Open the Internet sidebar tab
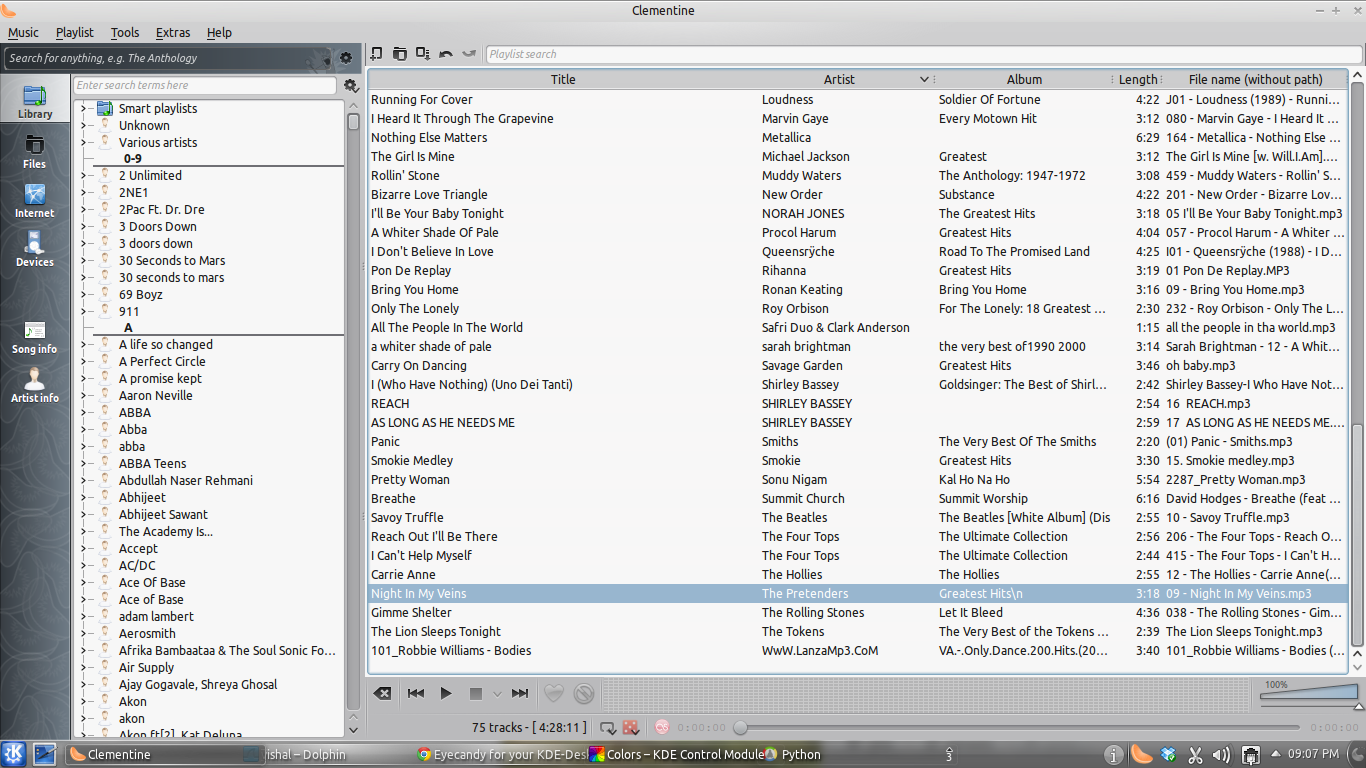This screenshot has height=768, width=1366. 35,201
